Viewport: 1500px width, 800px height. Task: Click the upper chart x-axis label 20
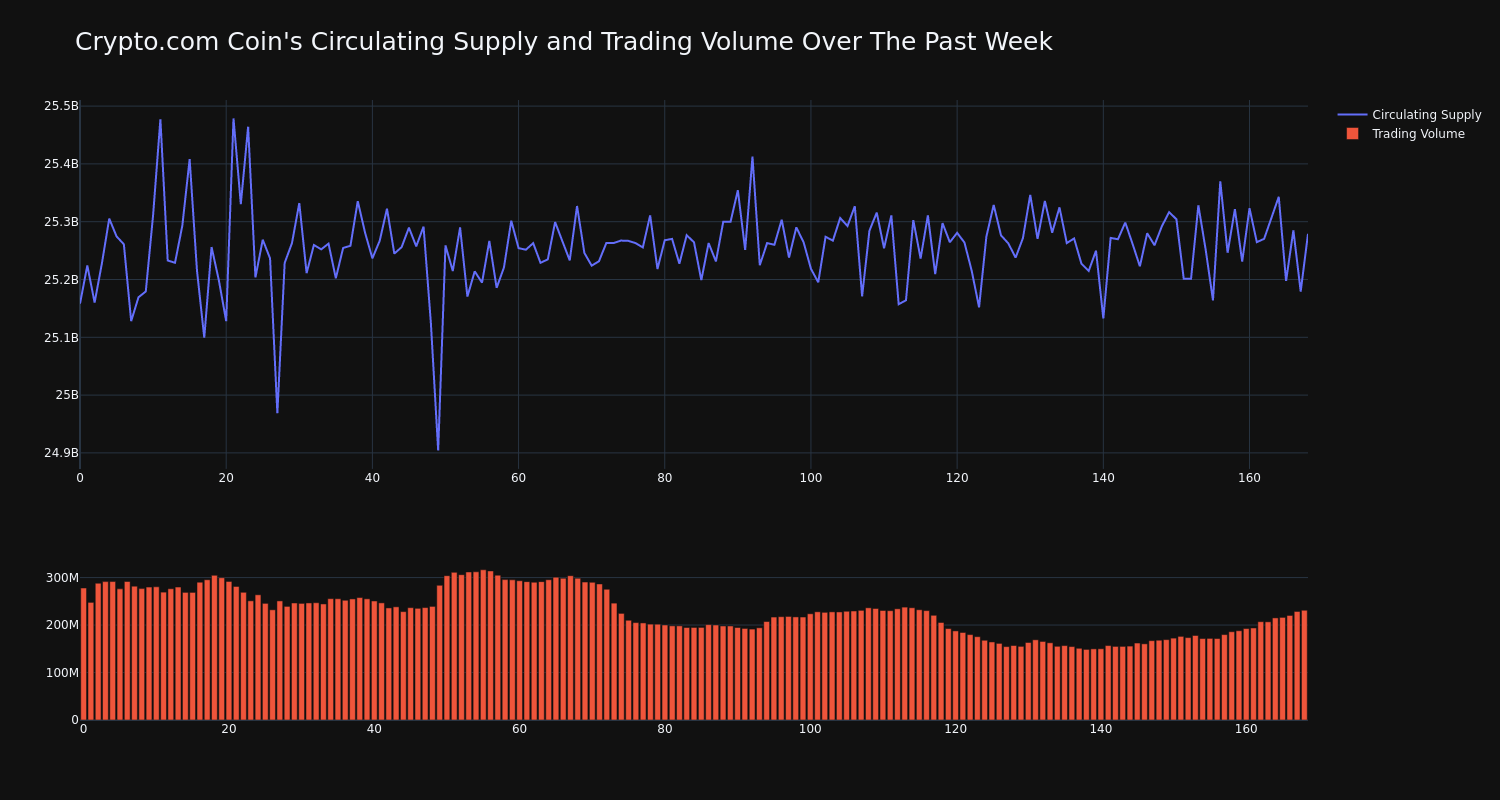[x=226, y=478]
